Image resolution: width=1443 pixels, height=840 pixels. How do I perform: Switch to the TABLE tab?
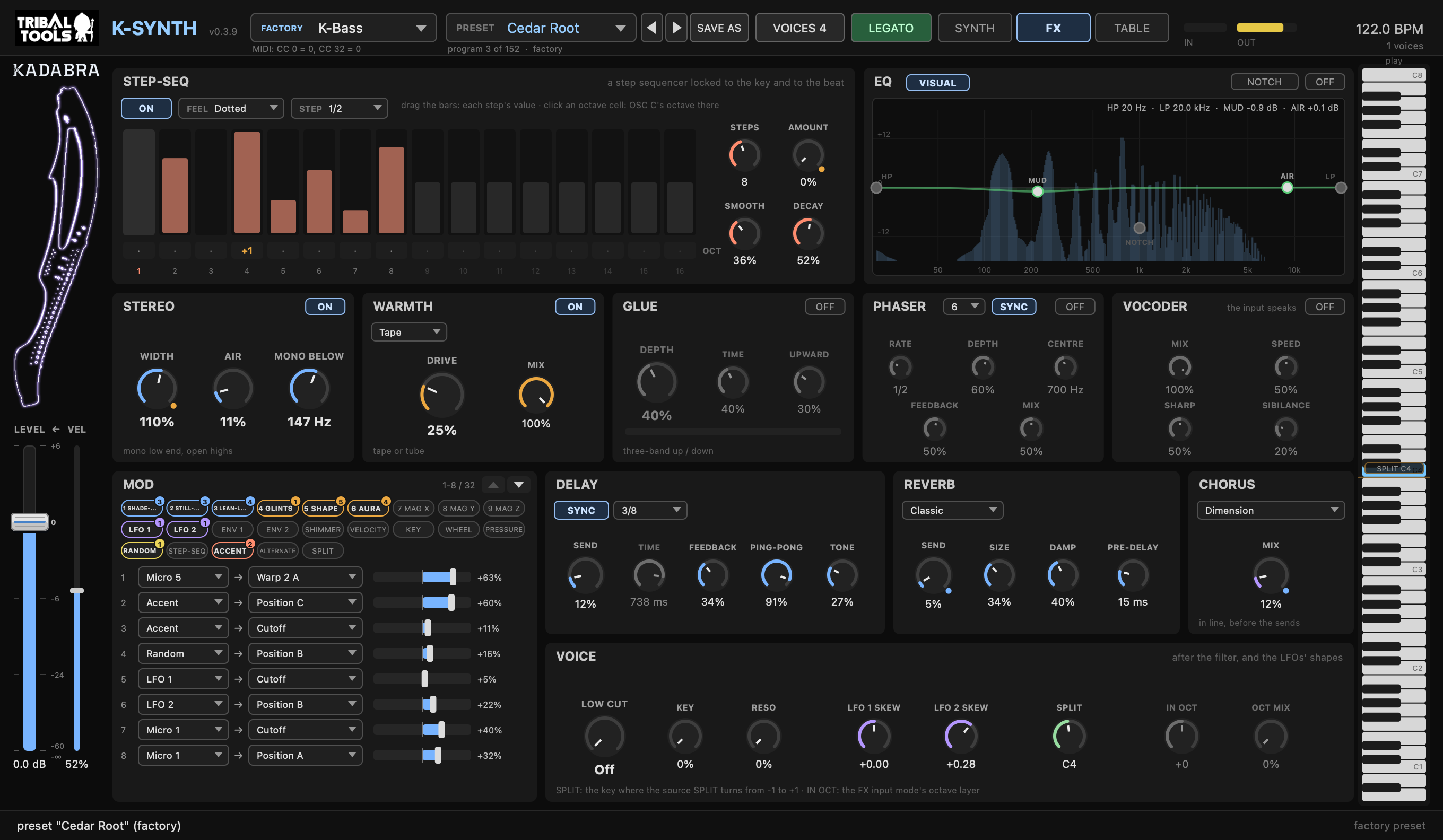1131,28
